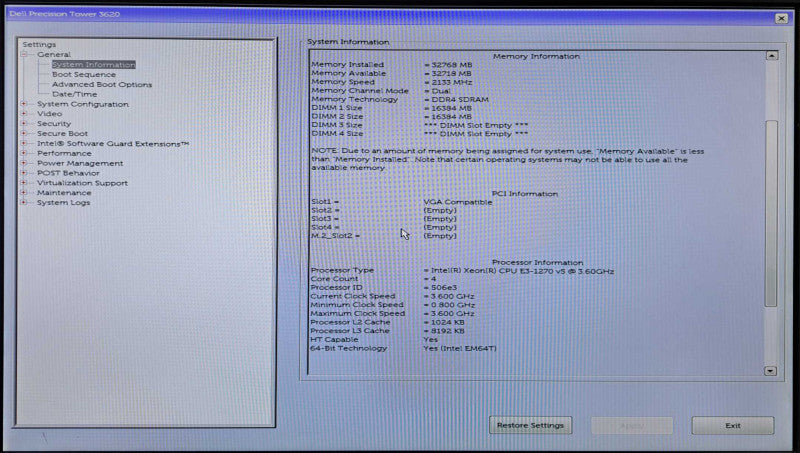Image resolution: width=800 pixels, height=453 pixels.
Task: Expand the System Configuration node
Action: (x=23, y=104)
